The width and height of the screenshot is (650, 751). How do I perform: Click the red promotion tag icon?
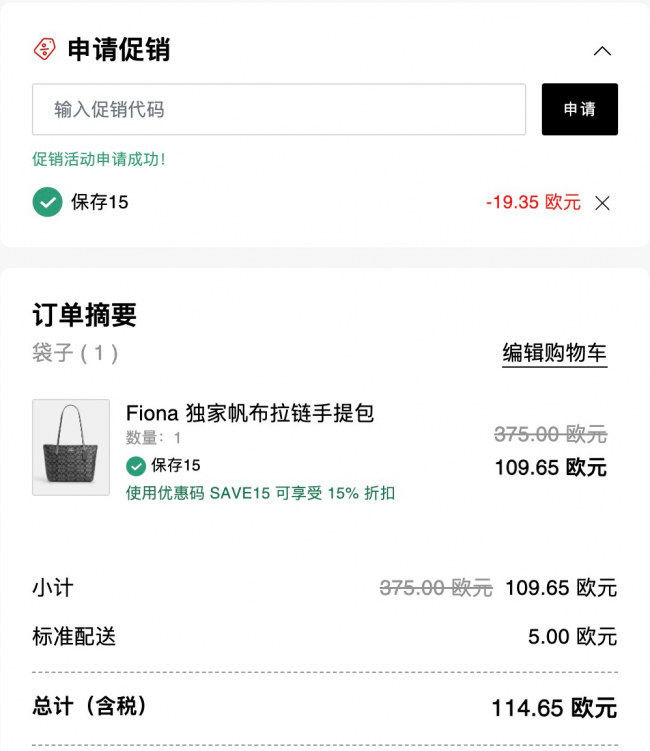pyautogui.click(x=45, y=49)
